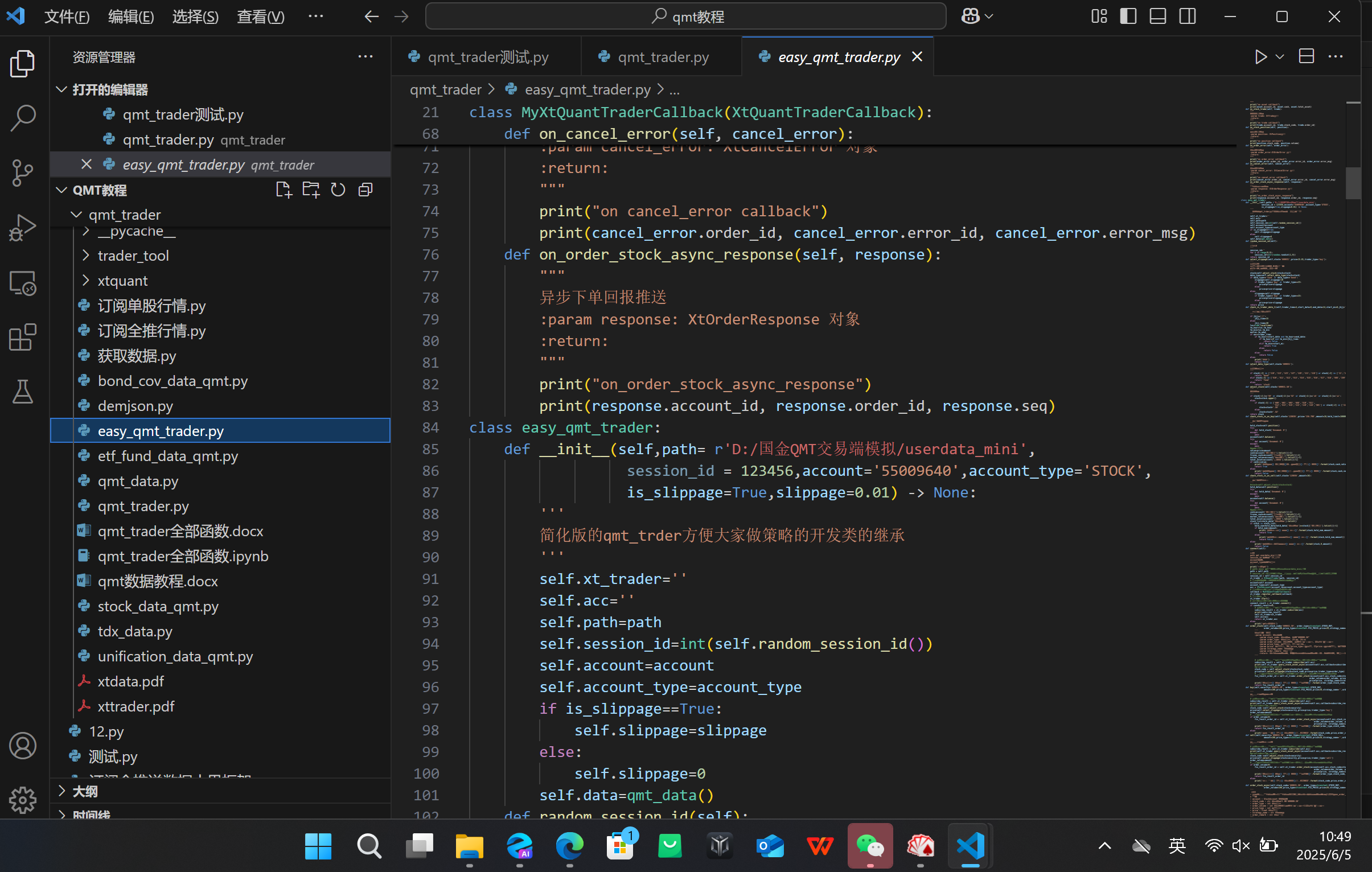The image size is (1372, 872).
Task: Open File Explorer from taskbar
Action: [469, 846]
